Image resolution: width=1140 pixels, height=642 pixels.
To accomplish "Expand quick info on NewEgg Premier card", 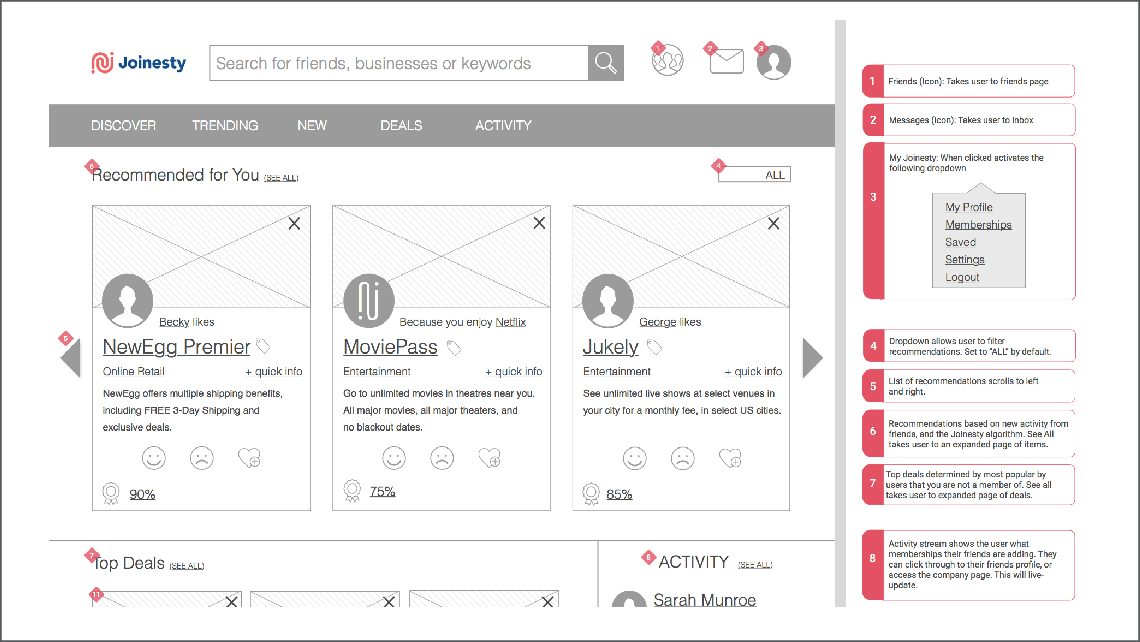I will 273,372.
